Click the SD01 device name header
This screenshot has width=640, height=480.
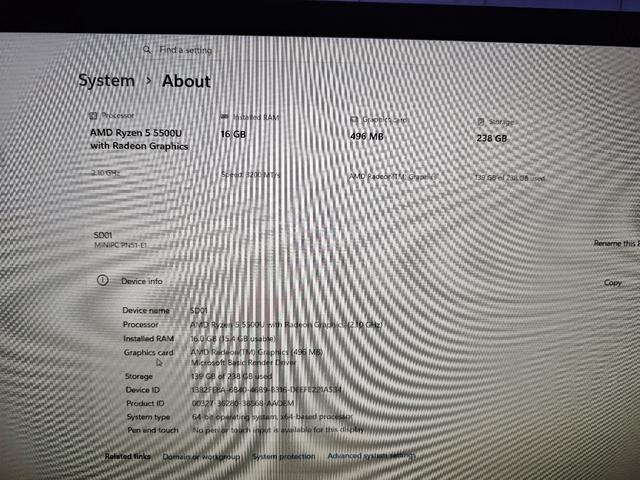103,235
